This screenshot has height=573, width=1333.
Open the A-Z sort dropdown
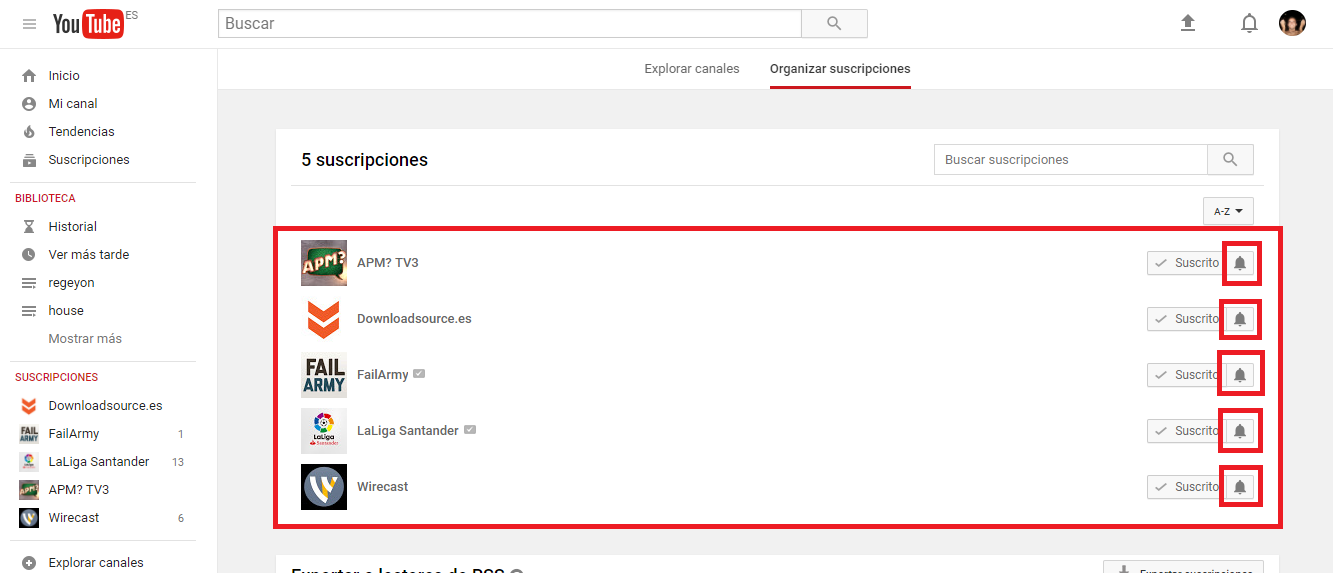(1228, 211)
